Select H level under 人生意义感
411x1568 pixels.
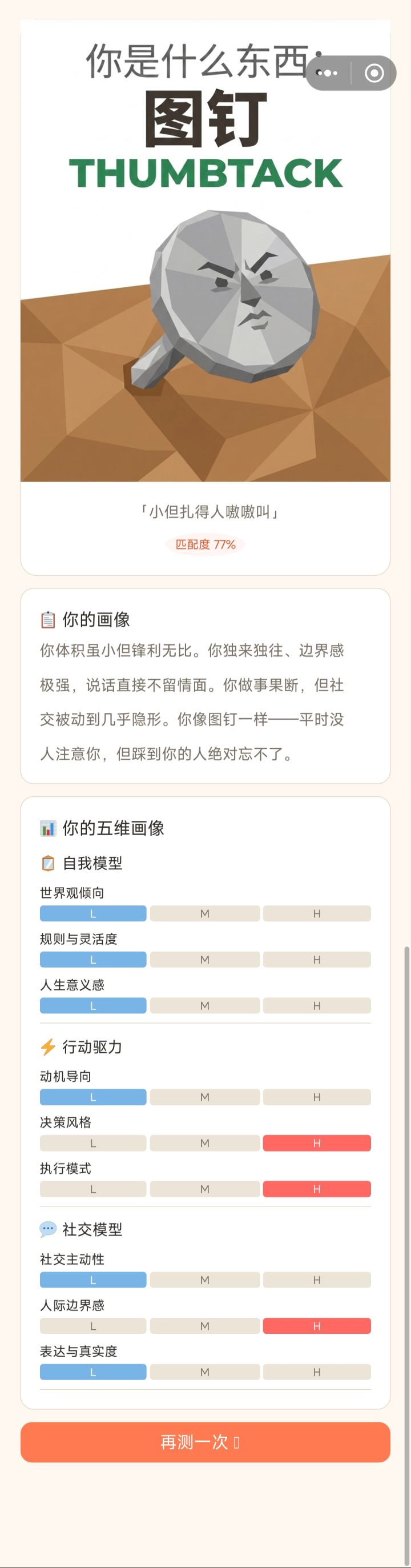point(317,1006)
